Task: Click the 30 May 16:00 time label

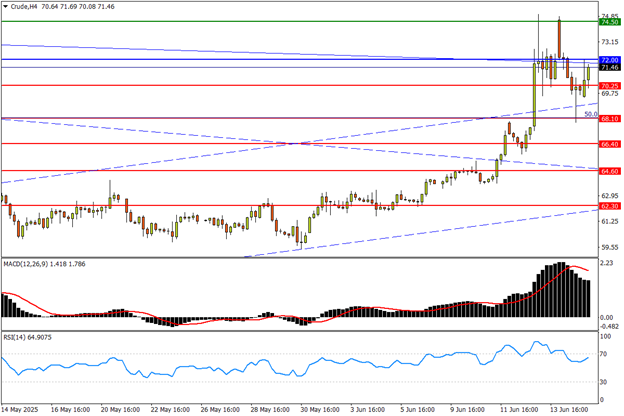Action: (320, 410)
